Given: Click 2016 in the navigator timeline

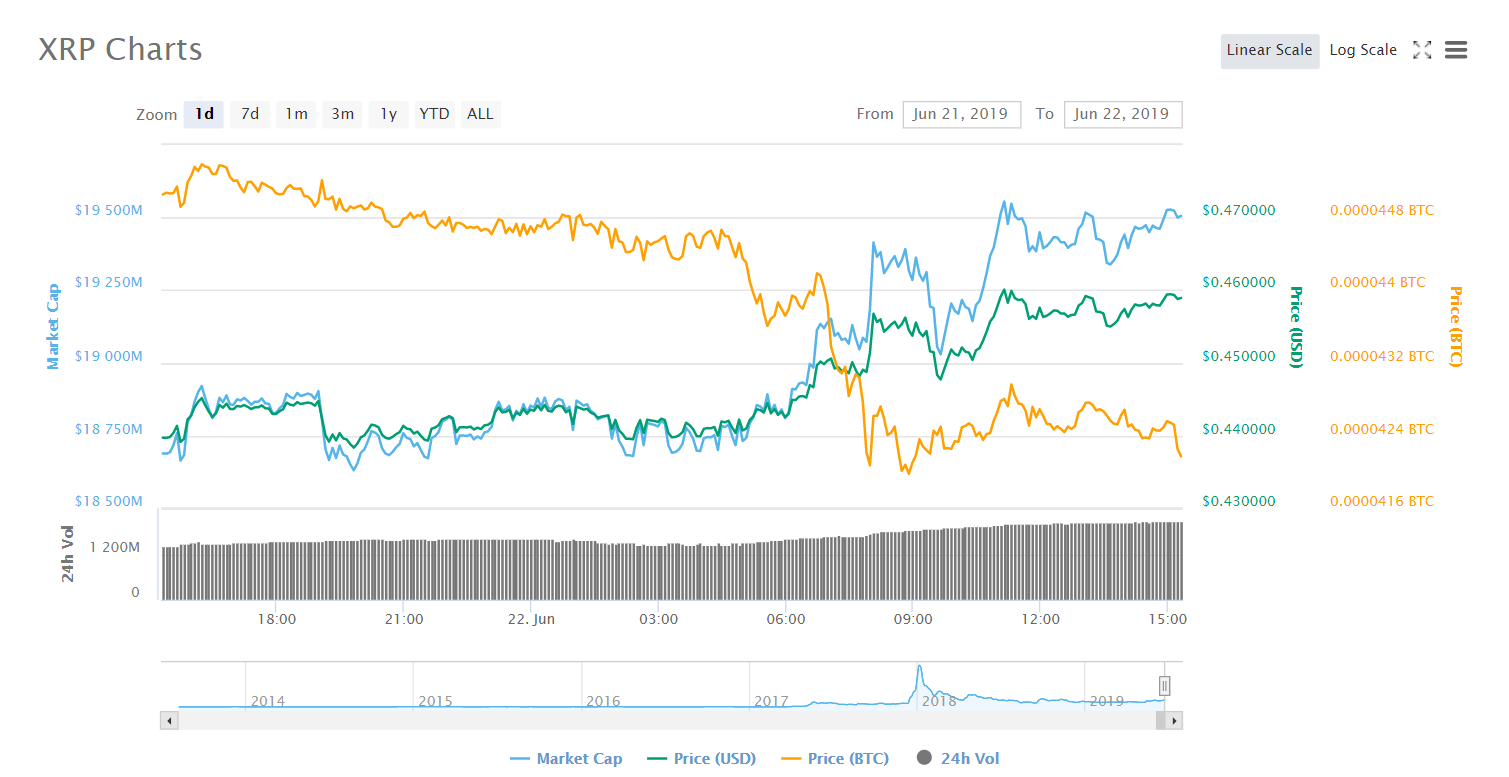Looking at the screenshot, I should [604, 701].
